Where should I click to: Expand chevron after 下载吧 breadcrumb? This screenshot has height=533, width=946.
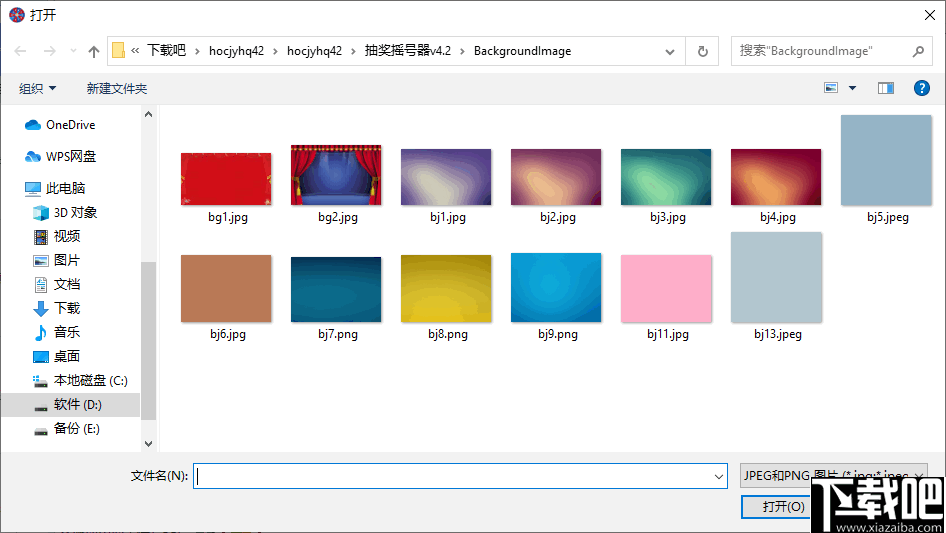197,51
